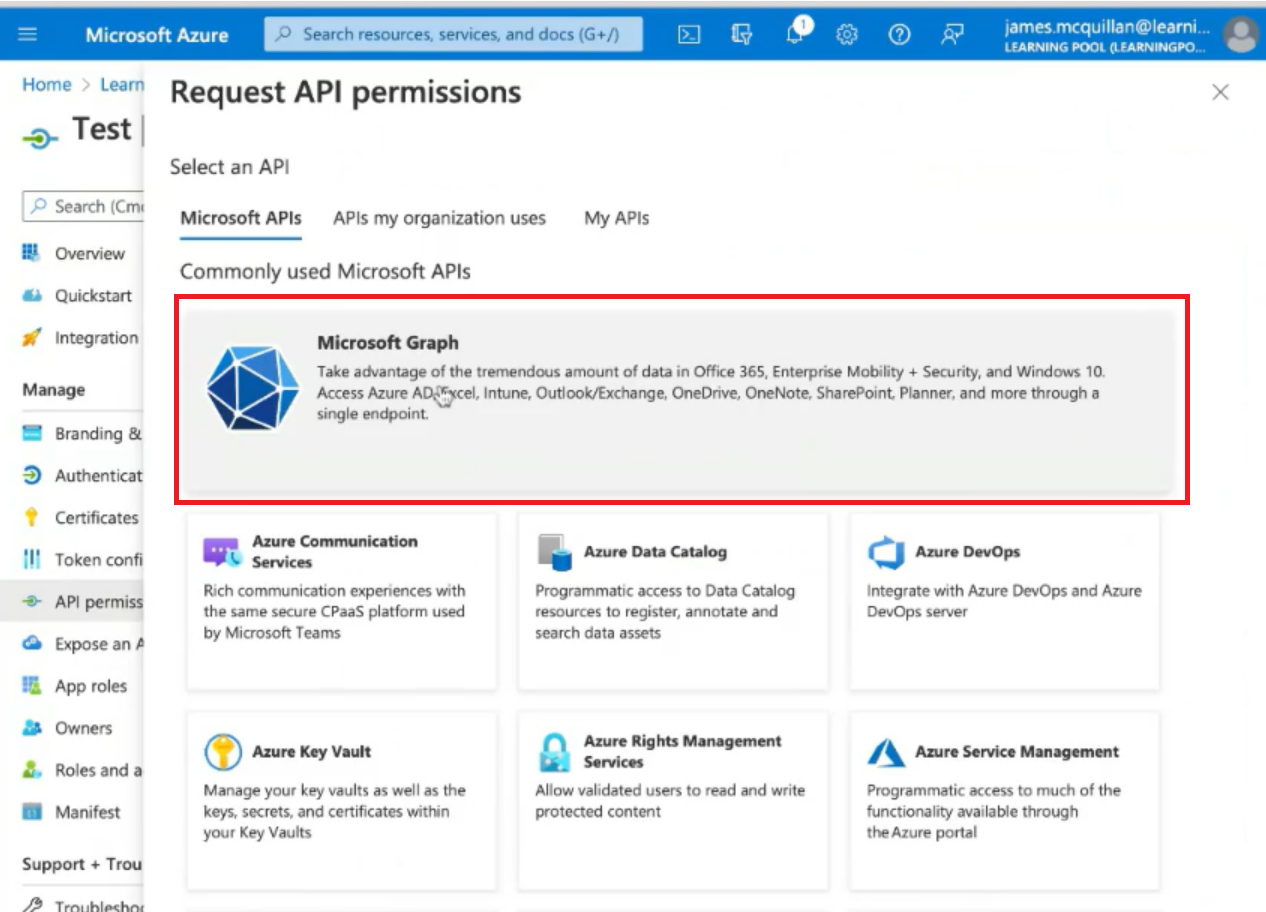
Task: Click the Microsoft Graph logo icon
Action: pyautogui.click(x=252, y=388)
